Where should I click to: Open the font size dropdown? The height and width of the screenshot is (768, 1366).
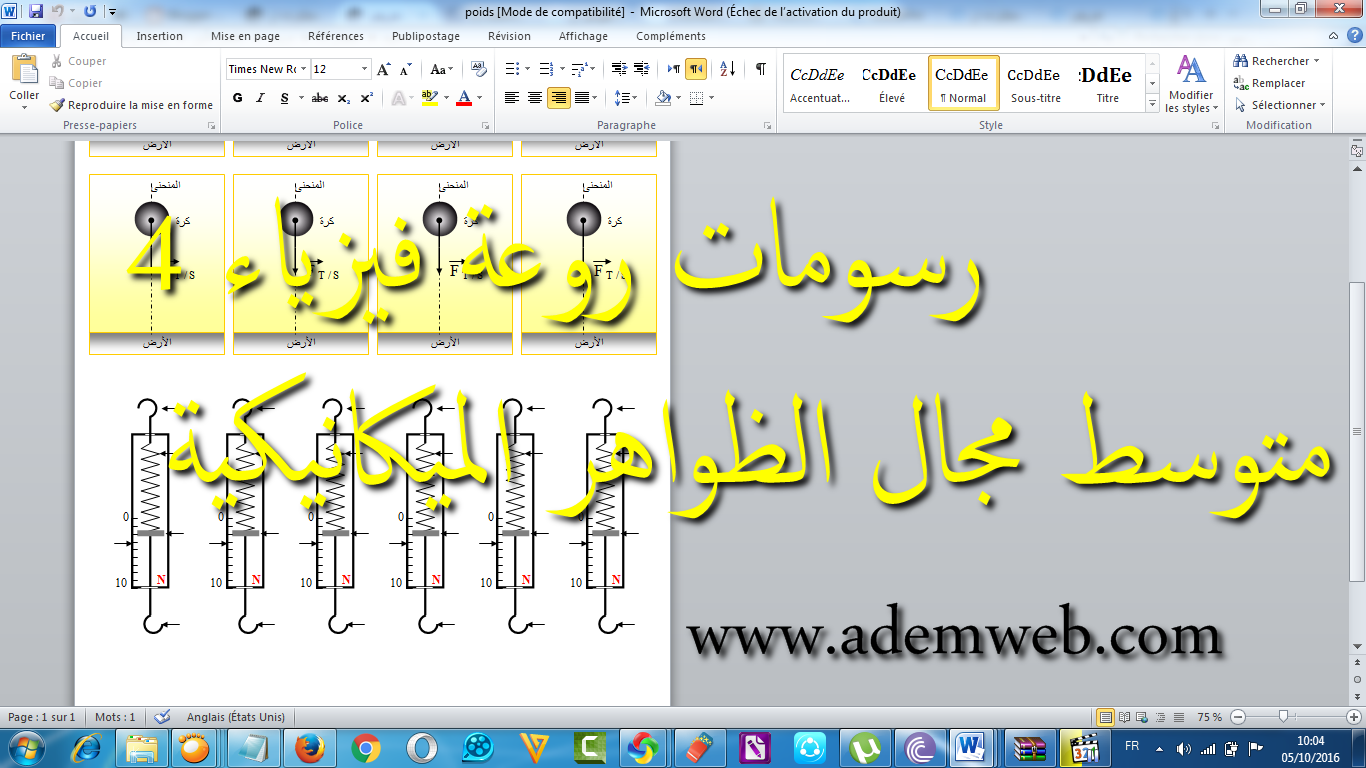point(364,69)
